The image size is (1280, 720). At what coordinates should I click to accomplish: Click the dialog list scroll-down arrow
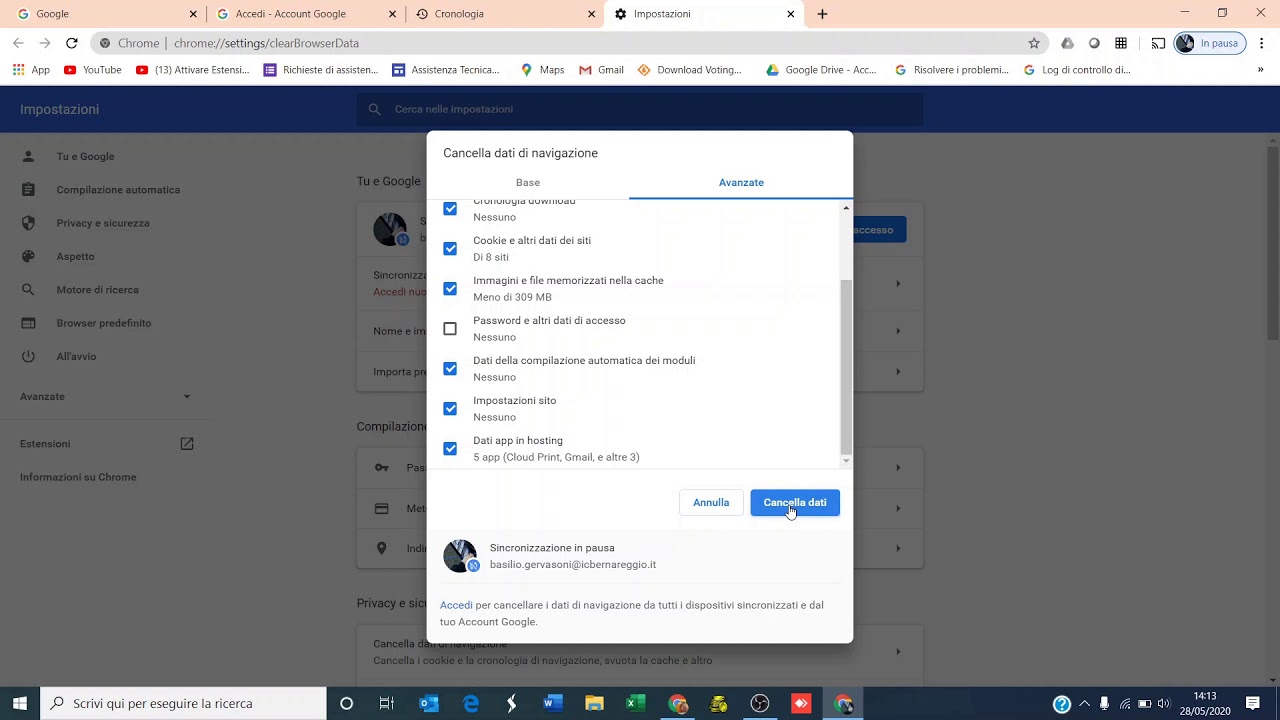coord(846,460)
